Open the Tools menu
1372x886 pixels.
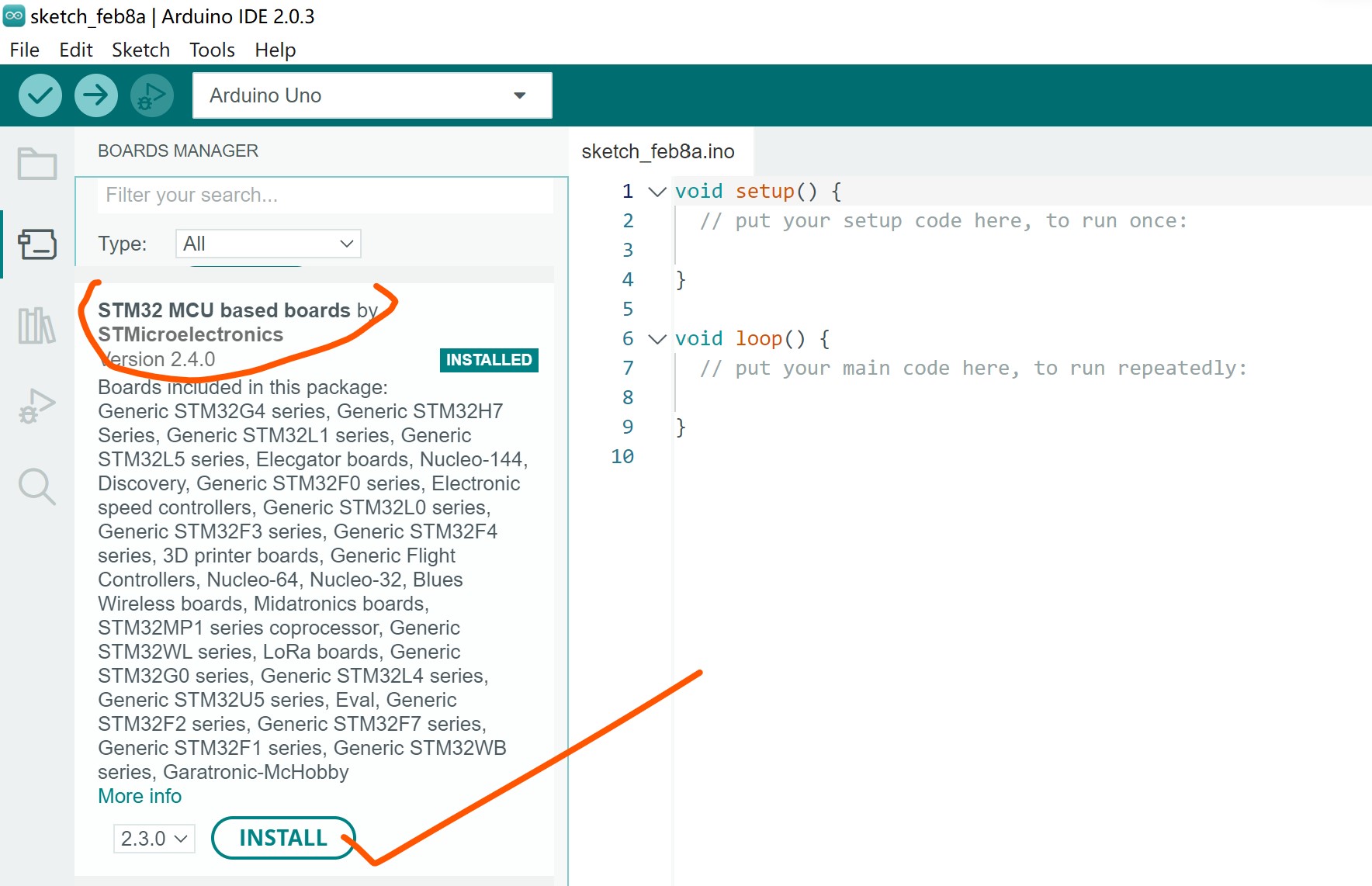point(212,50)
